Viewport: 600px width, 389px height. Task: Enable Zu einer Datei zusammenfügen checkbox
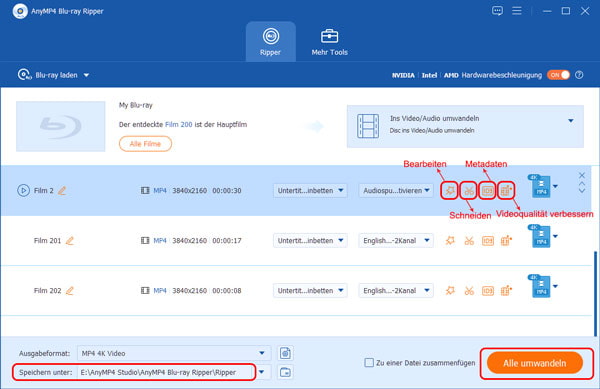369,363
